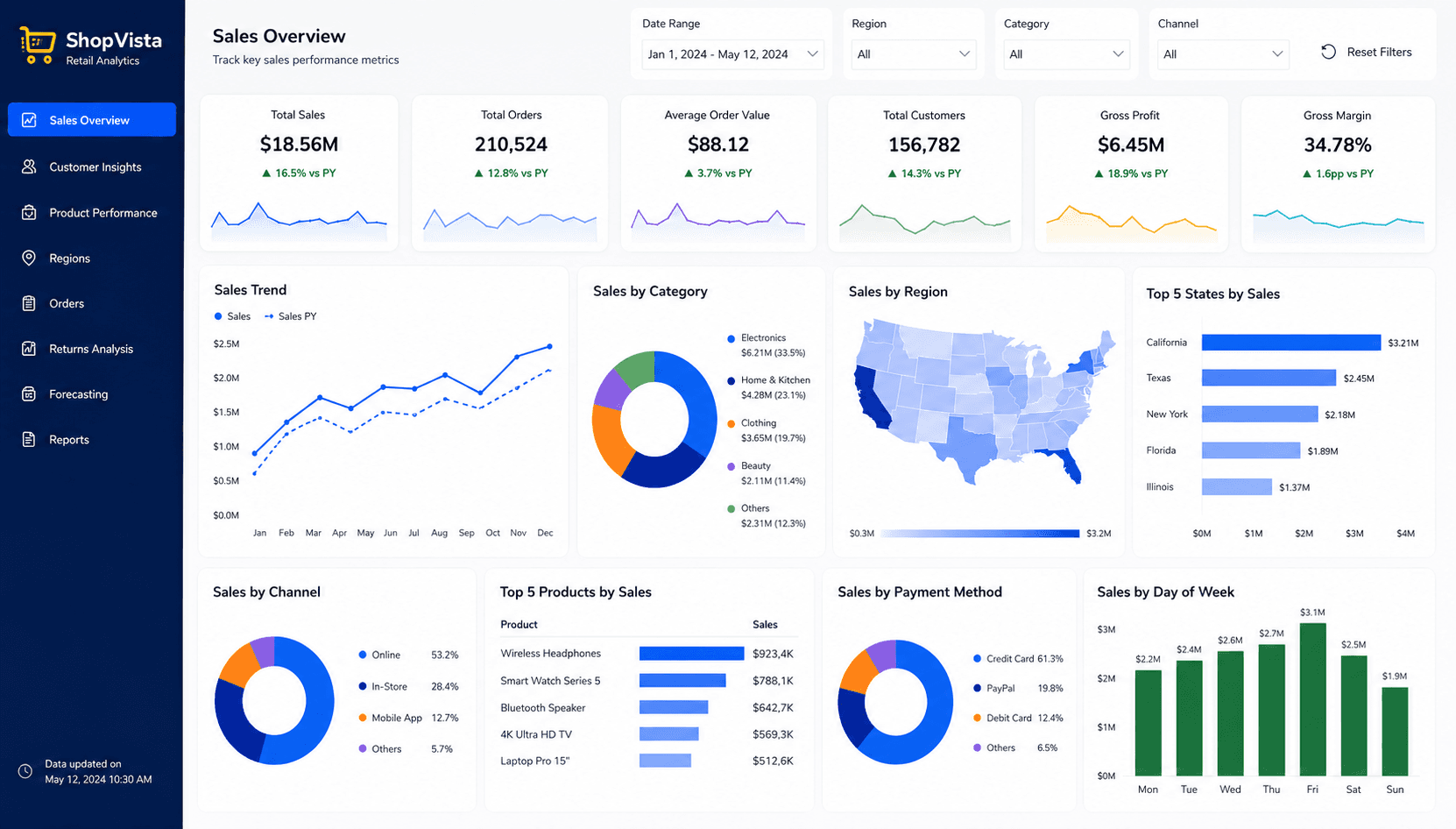
Task: Go to Customer Insights page
Action: click(x=92, y=167)
